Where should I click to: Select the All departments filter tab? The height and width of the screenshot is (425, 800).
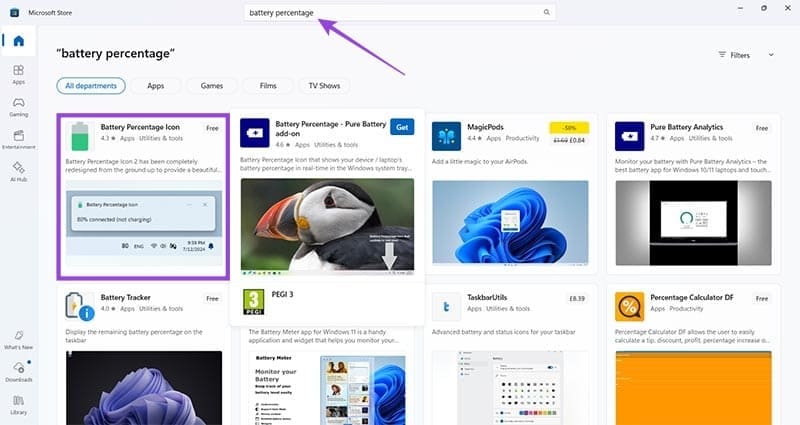[91, 86]
